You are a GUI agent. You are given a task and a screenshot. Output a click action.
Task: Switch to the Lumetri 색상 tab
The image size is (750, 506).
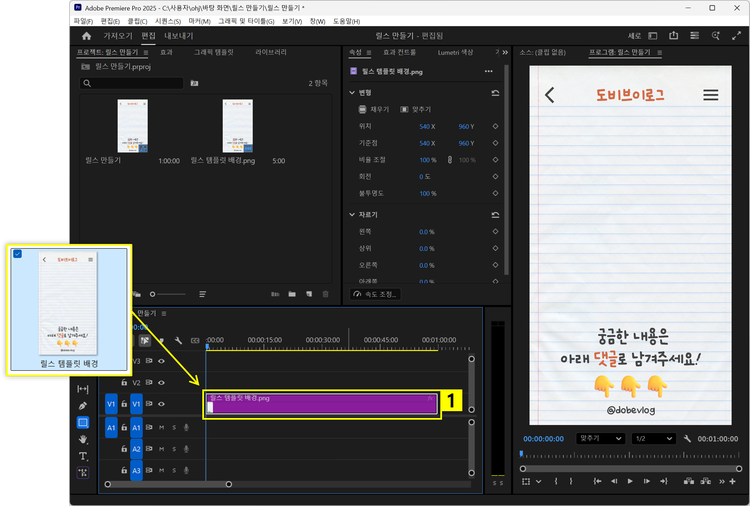tap(454, 51)
